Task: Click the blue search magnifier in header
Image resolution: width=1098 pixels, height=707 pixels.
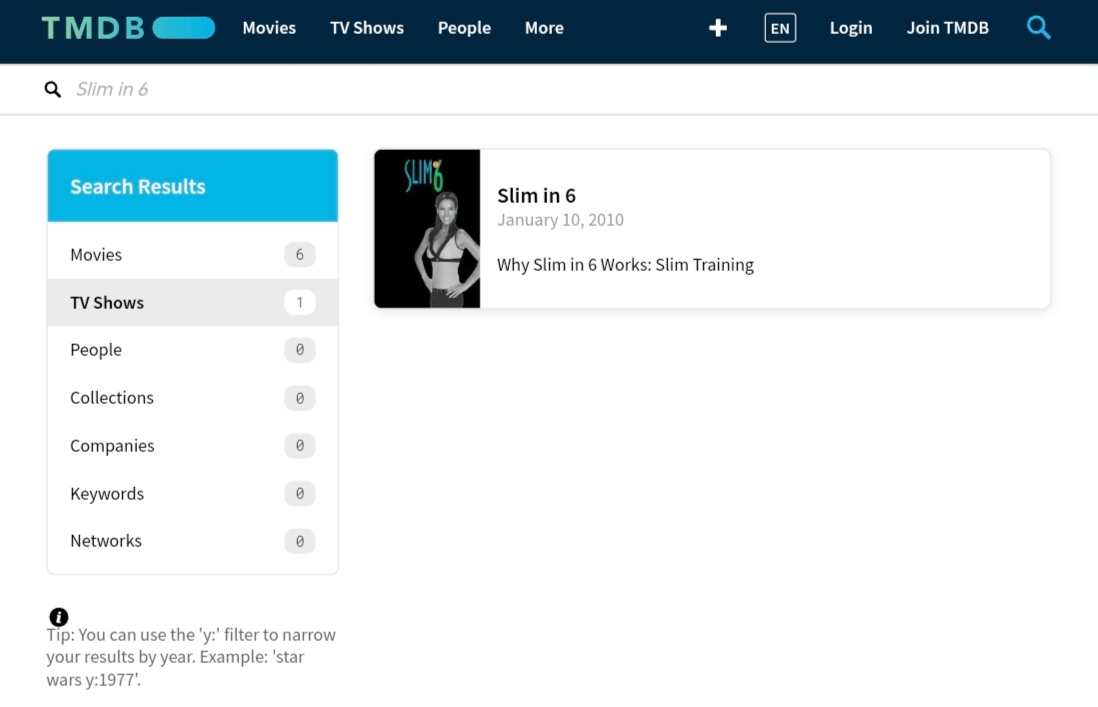Action: (1038, 28)
